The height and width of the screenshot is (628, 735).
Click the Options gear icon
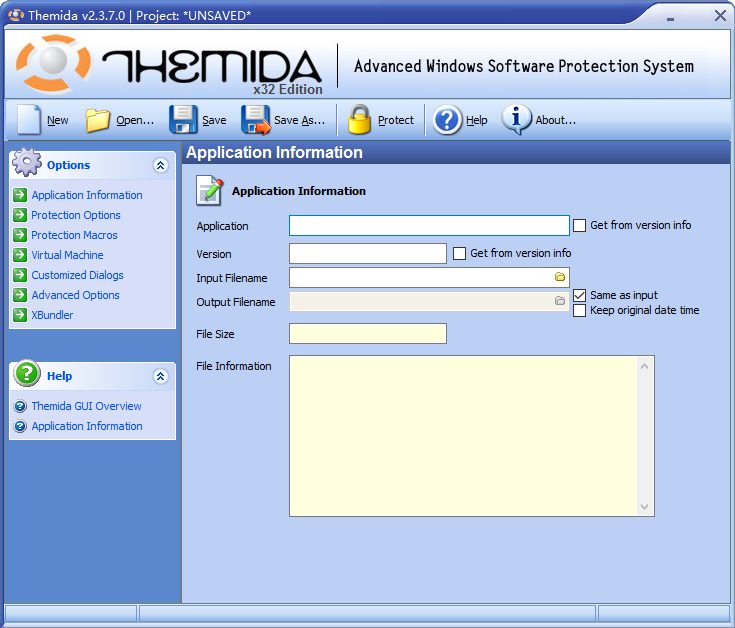[27, 162]
